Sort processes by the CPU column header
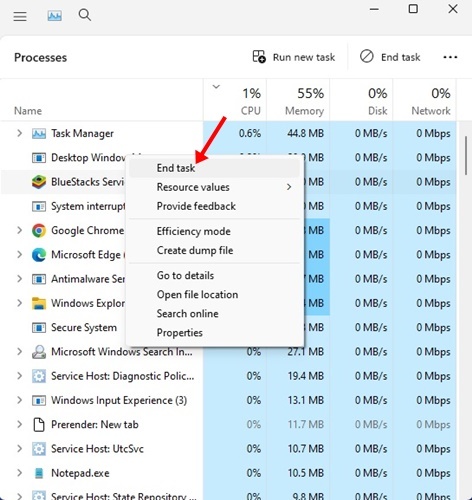This screenshot has height=500, width=472. pyautogui.click(x=235, y=100)
